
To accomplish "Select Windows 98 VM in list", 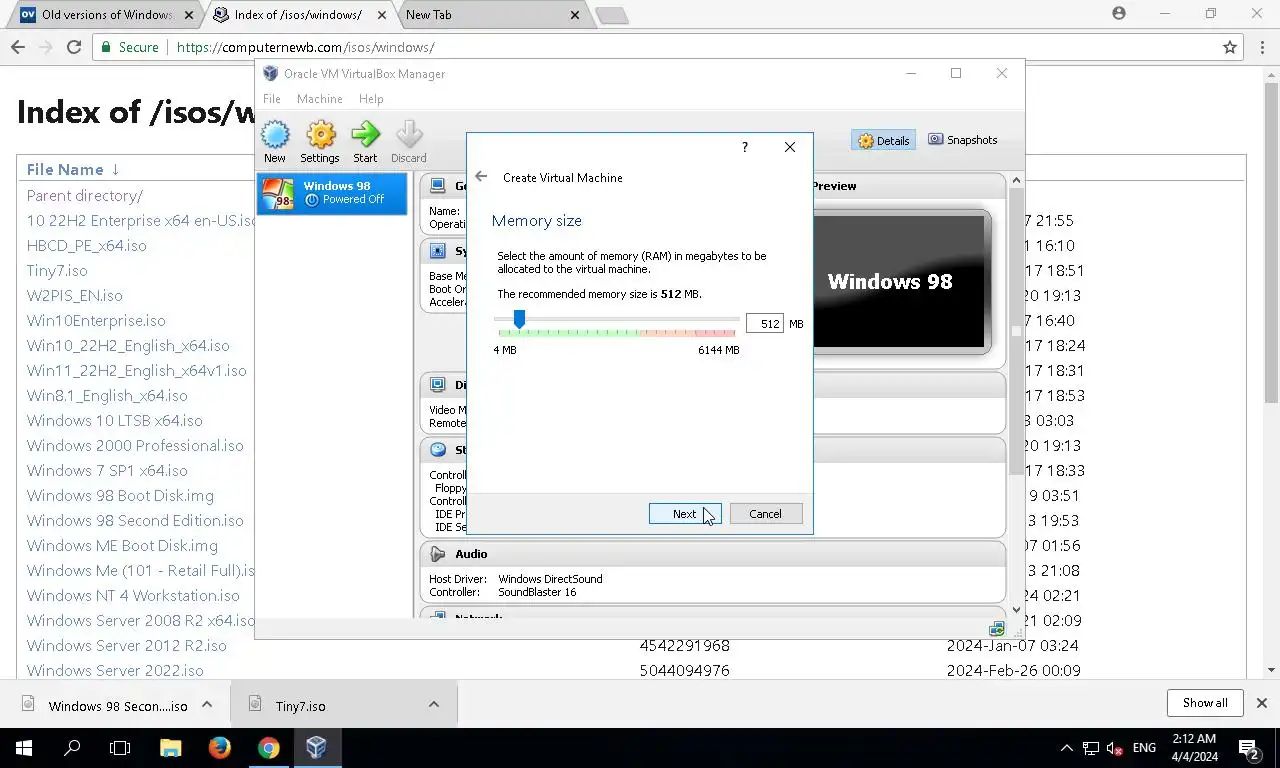I will tap(332, 193).
